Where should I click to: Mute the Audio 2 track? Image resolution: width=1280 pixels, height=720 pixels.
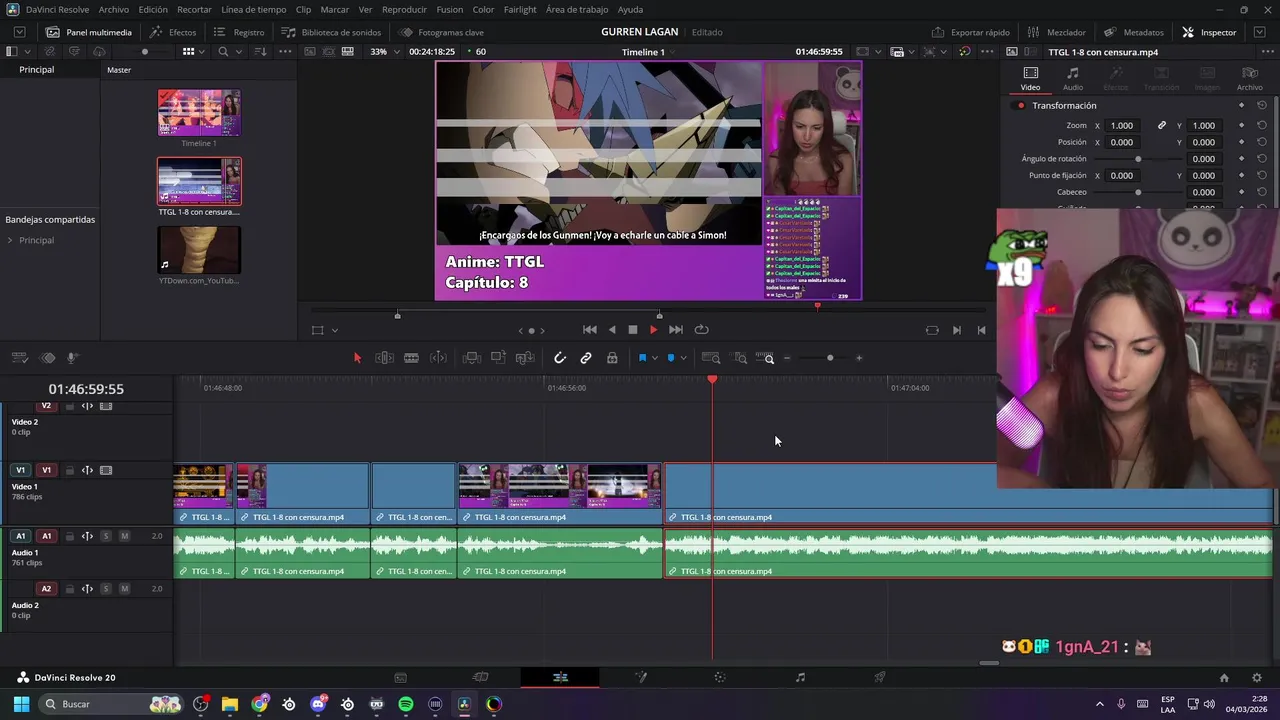(124, 589)
